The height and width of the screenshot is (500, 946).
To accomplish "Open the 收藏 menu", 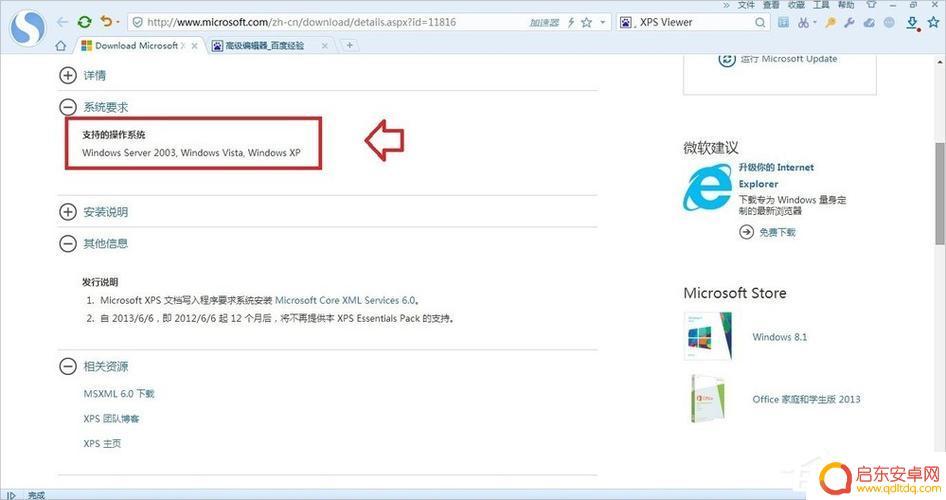I will coord(796,5).
